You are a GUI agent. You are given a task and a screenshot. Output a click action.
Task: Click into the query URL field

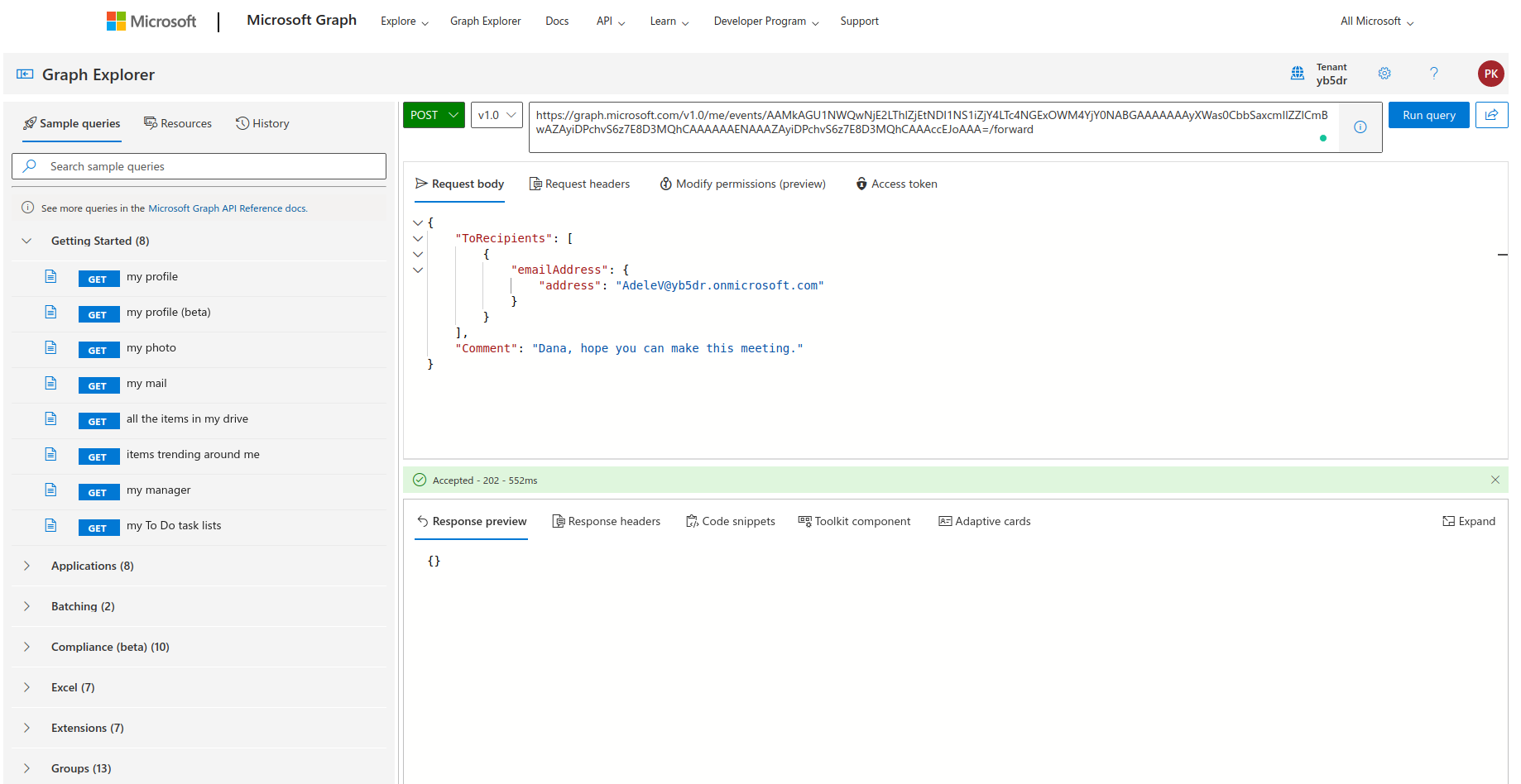pyautogui.click(x=933, y=127)
